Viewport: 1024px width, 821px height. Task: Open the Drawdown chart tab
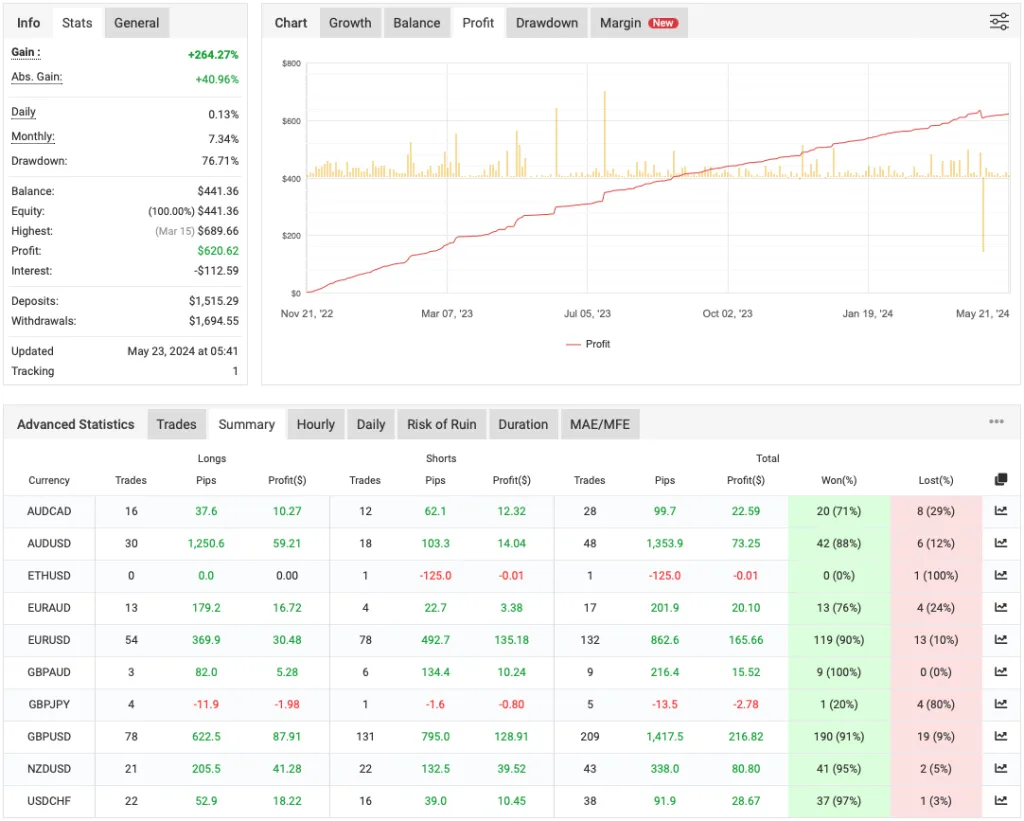(546, 22)
